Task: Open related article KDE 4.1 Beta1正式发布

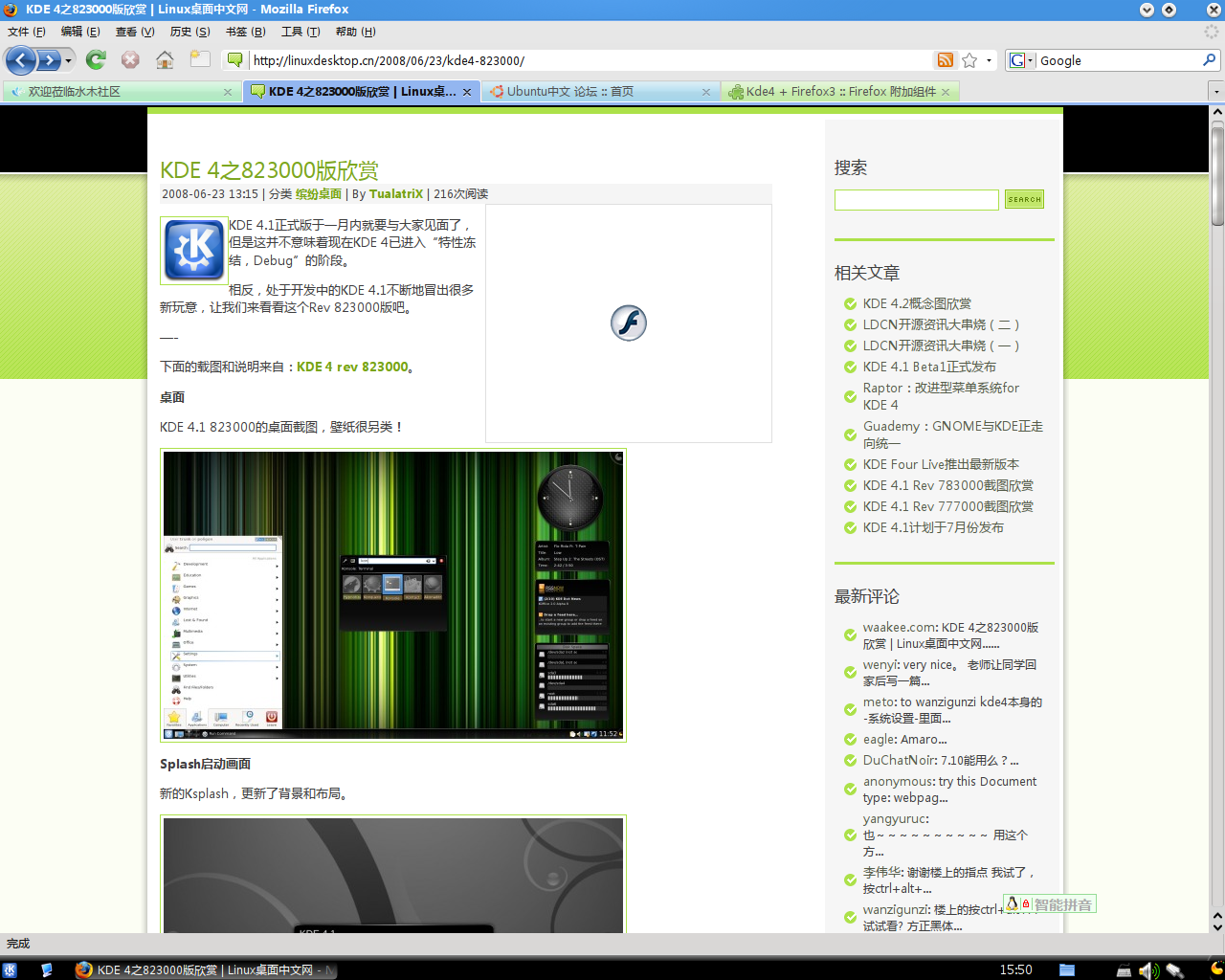Action: click(x=929, y=367)
